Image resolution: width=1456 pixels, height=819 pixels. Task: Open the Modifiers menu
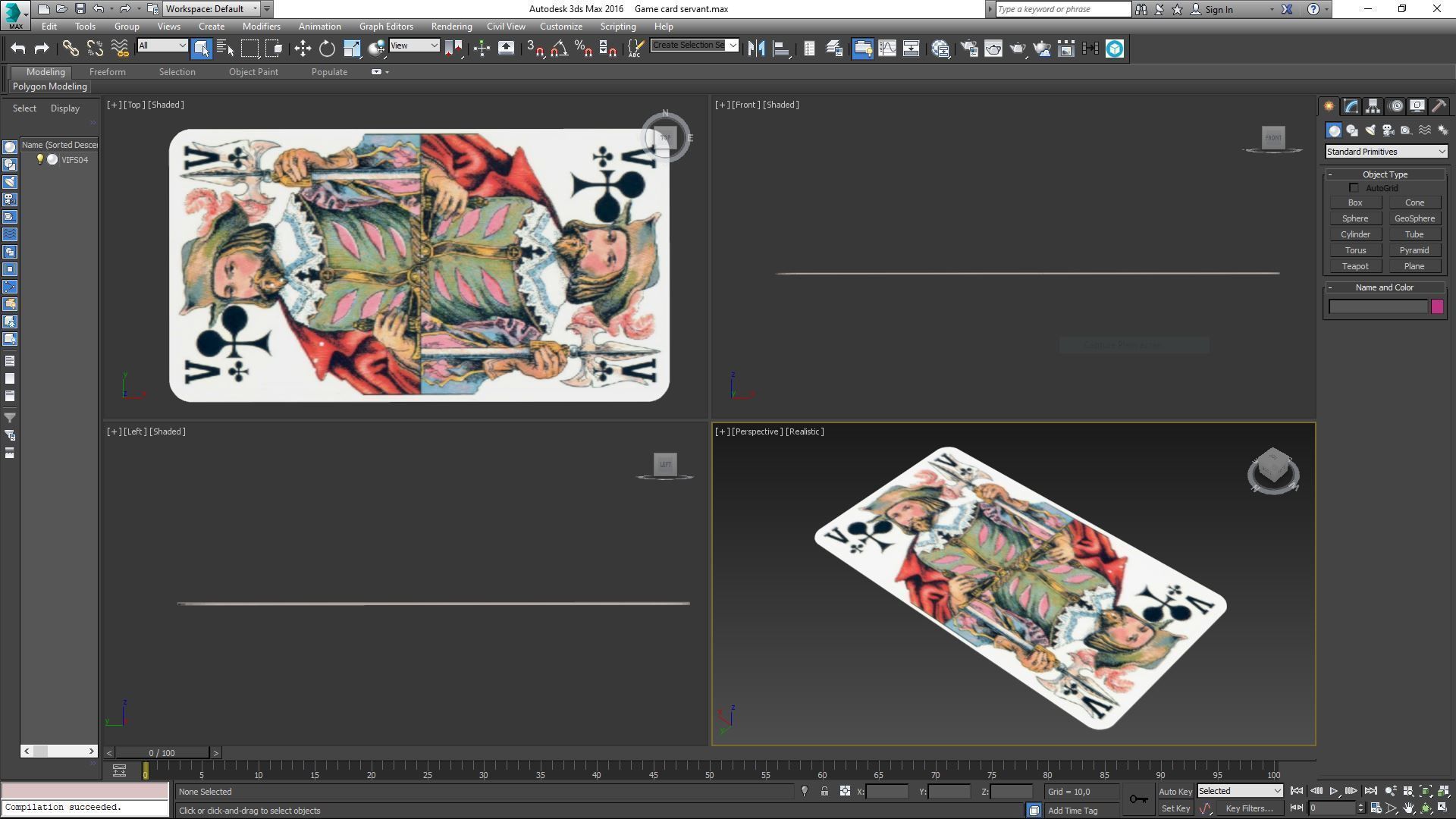pyautogui.click(x=261, y=26)
